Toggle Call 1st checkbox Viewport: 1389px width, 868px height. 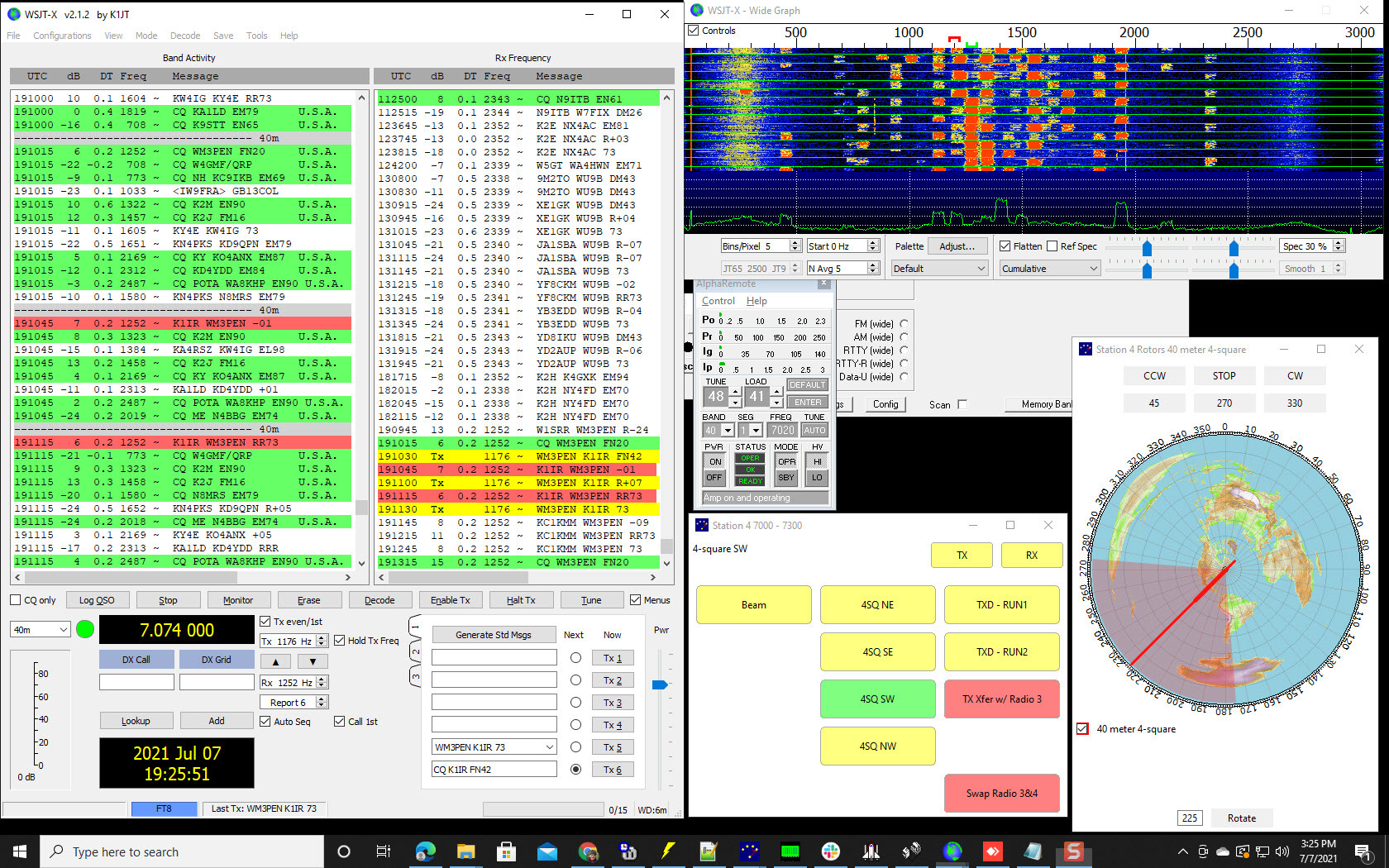pyautogui.click(x=339, y=722)
